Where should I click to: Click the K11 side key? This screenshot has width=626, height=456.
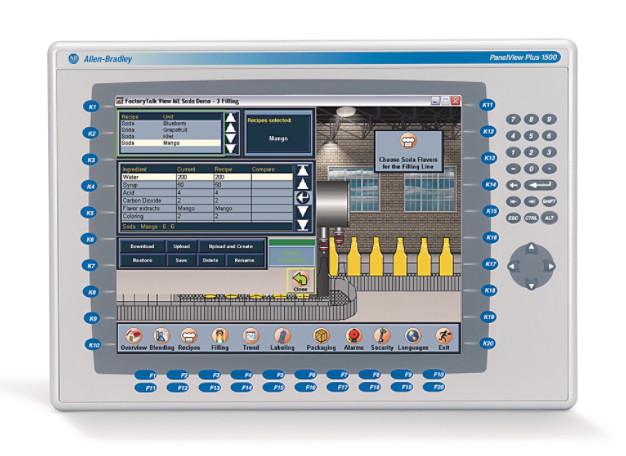point(487,105)
